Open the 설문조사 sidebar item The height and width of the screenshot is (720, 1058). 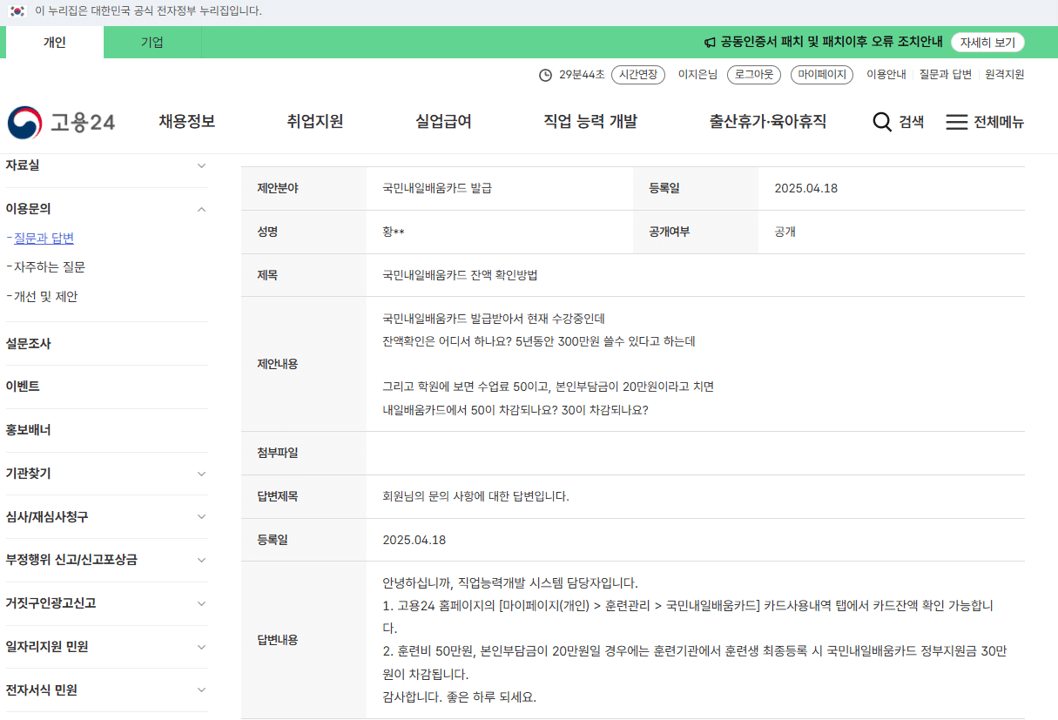(x=28, y=343)
